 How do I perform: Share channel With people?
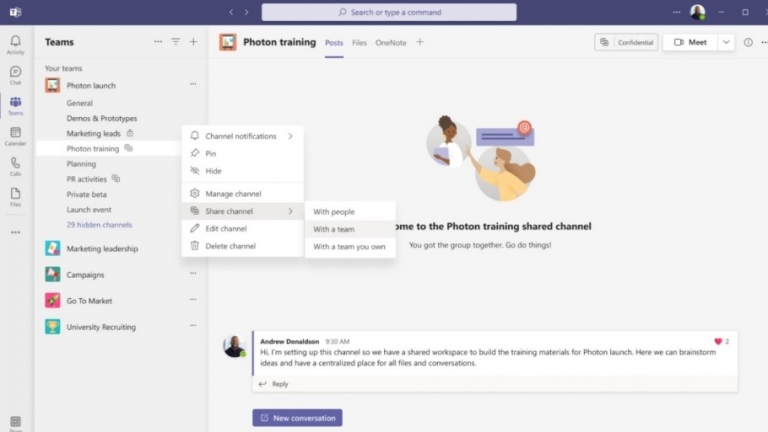click(x=350, y=212)
